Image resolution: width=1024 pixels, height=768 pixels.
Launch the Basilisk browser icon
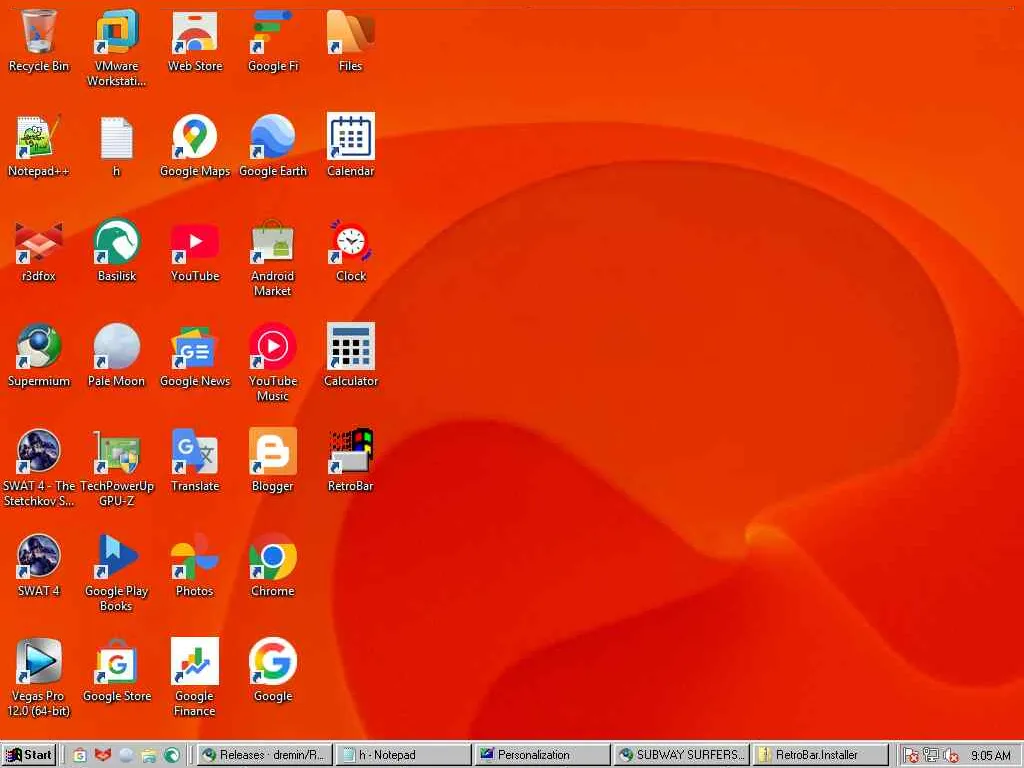tap(117, 251)
